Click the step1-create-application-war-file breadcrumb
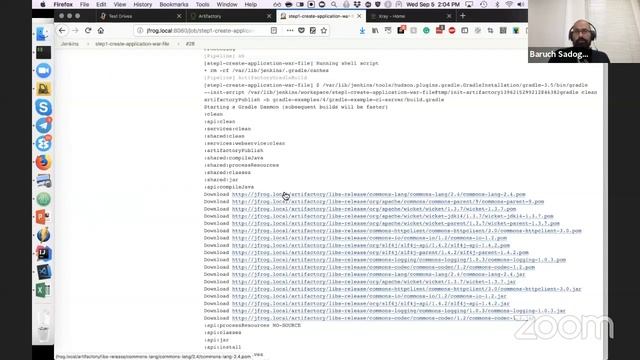Viewport: 640px width, 360px height. [x=132, y=44]
